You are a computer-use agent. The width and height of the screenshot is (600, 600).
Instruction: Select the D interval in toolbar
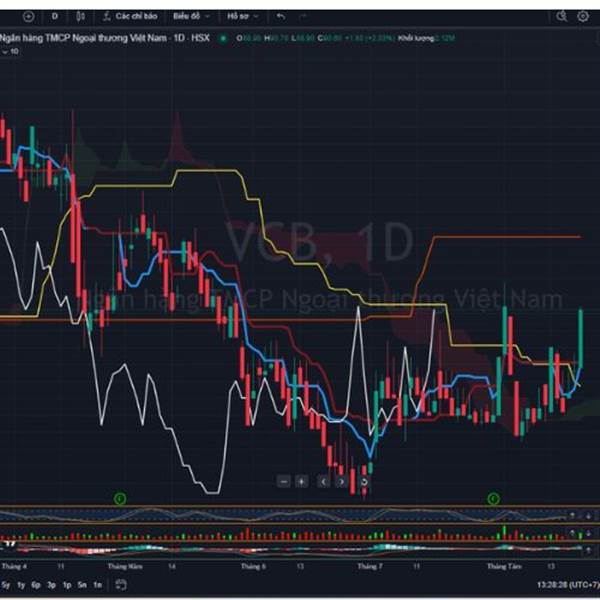54,16
